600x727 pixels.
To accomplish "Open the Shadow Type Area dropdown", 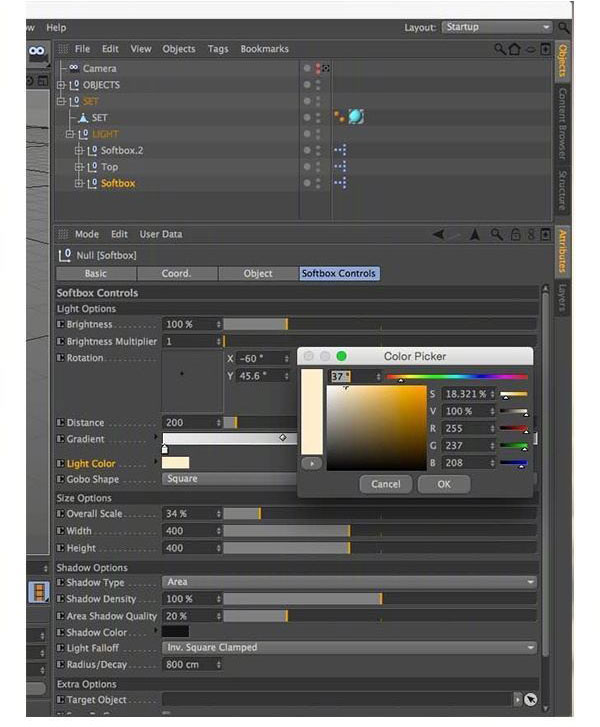I will [x=349, y=581].
